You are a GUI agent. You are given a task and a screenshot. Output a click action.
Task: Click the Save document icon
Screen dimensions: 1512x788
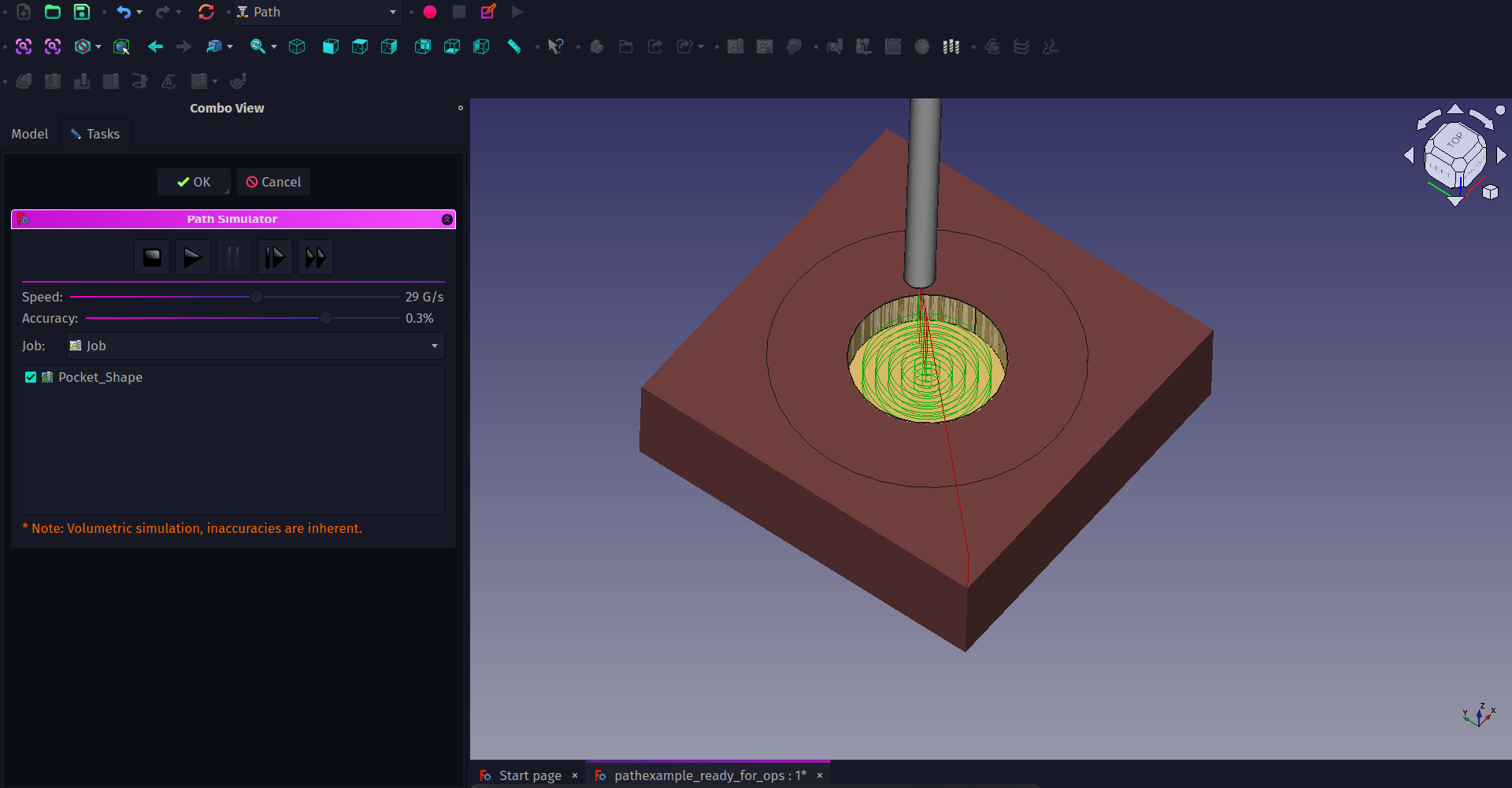pos(82,12)
